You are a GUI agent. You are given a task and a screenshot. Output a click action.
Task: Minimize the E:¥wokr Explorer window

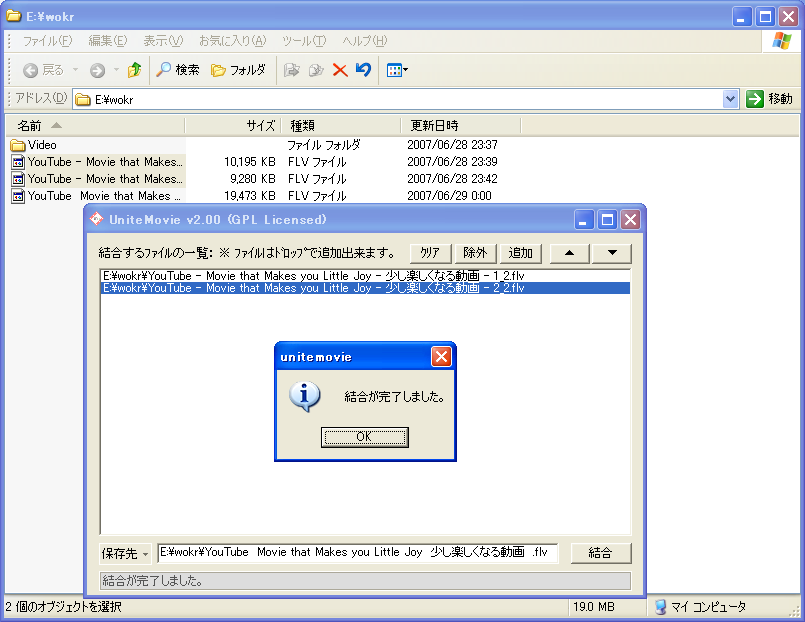pos(741,16)
